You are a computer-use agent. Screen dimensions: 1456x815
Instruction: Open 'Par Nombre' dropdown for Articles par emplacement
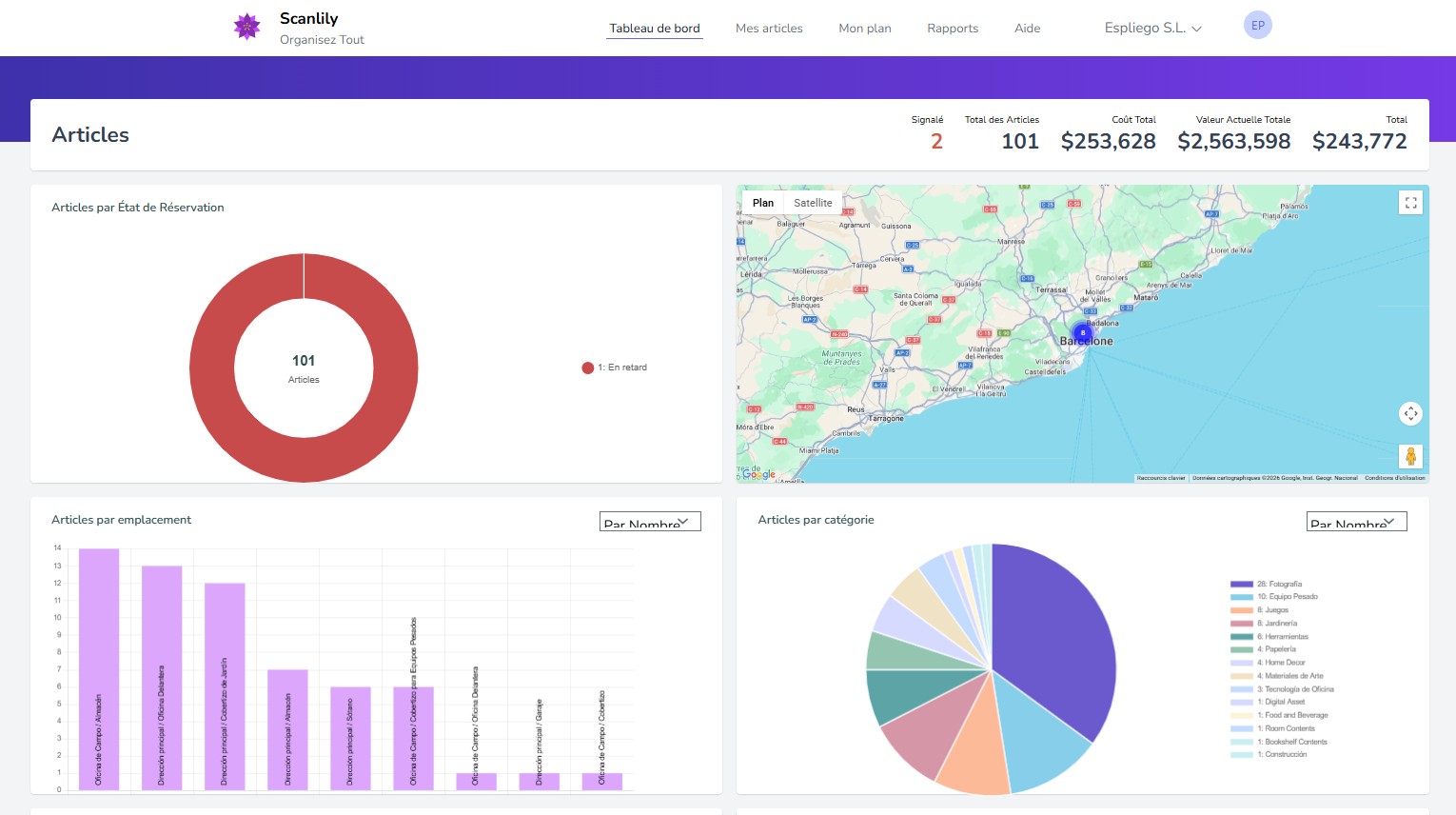pos(651,522)
